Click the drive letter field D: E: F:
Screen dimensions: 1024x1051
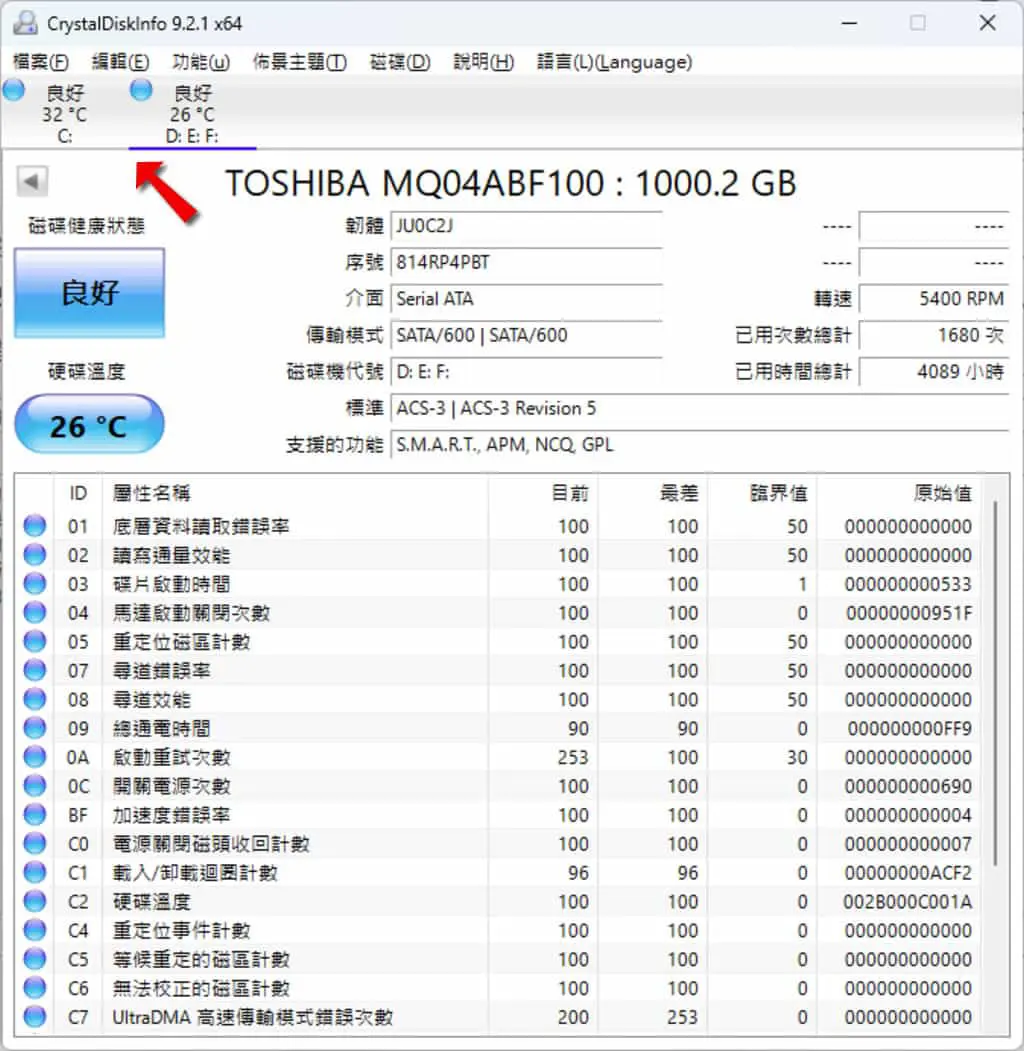[526, 371]
